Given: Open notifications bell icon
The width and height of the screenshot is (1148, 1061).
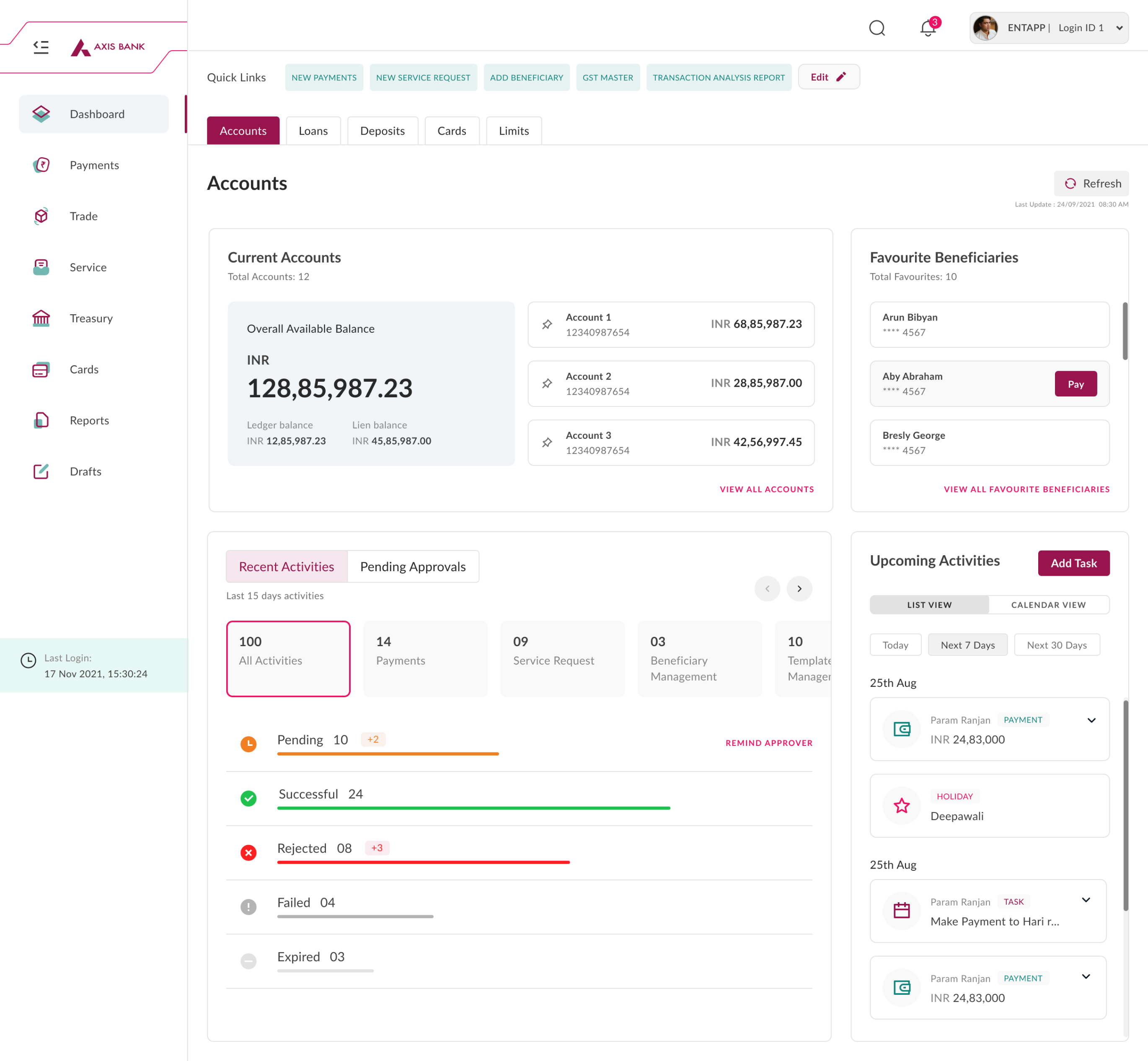Looking at the screenshot, I should (927, 28).
